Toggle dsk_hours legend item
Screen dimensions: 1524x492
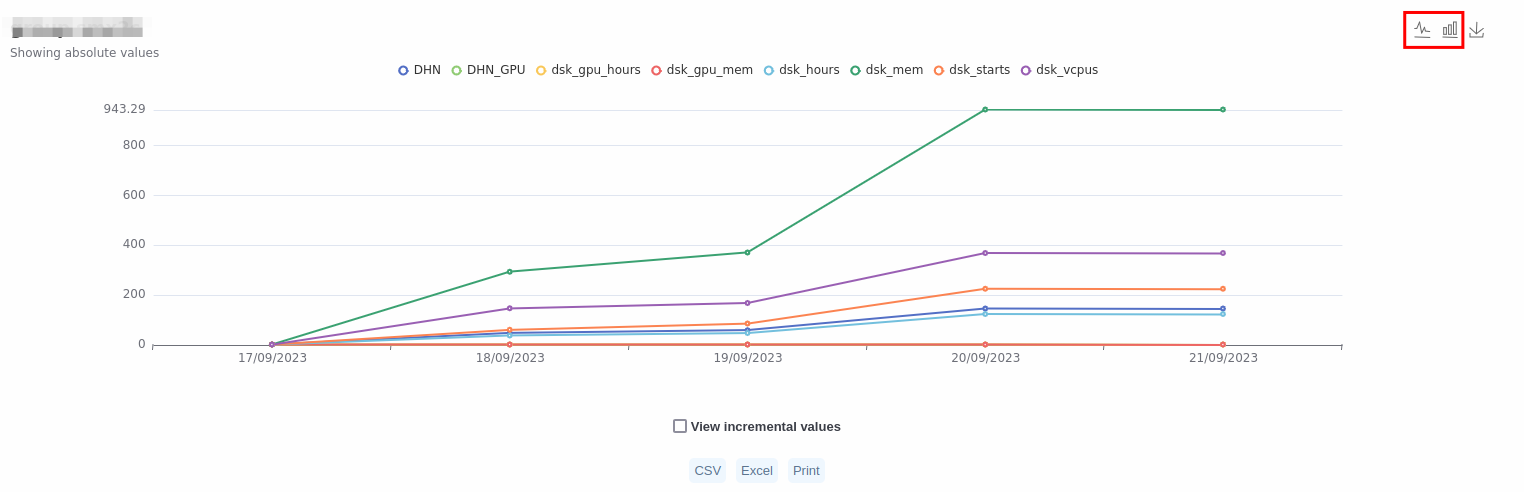click(802, 70)
